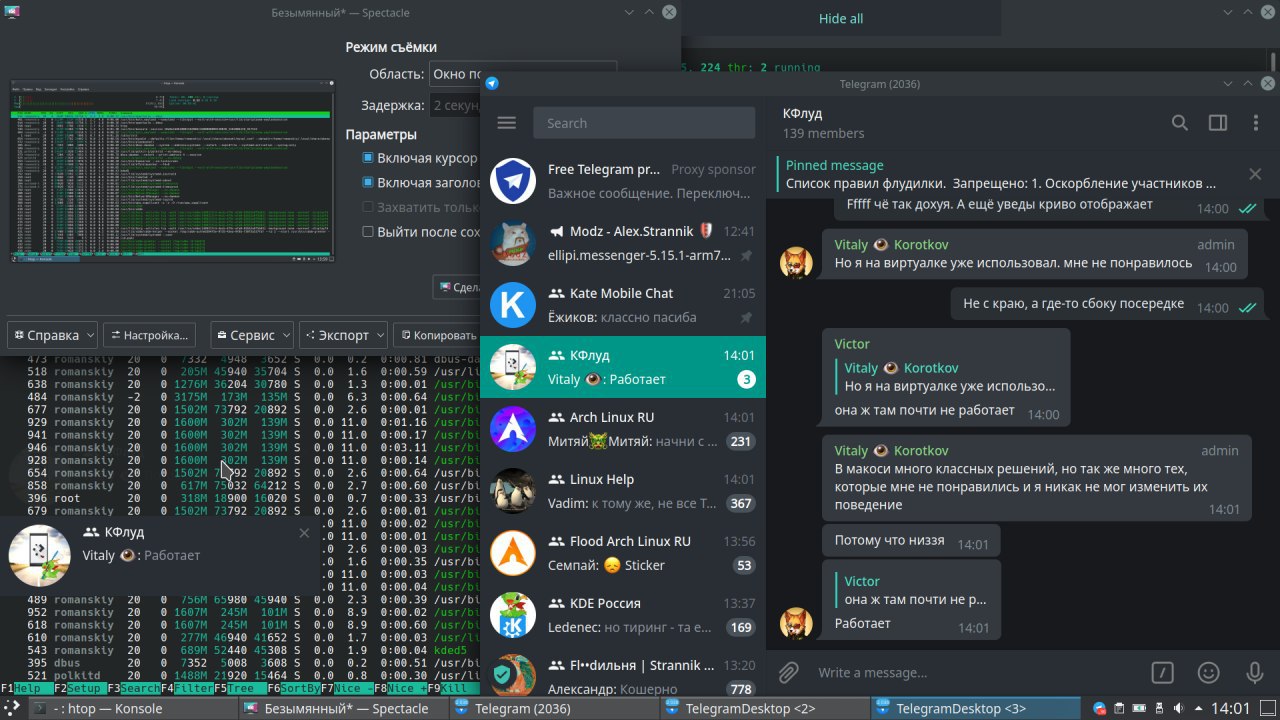The height and width of the screenshot is (720, 1280).
Task: Toggle the 'Включая курсор' checkbox in Spectacle
Action: tap(368, 158)
